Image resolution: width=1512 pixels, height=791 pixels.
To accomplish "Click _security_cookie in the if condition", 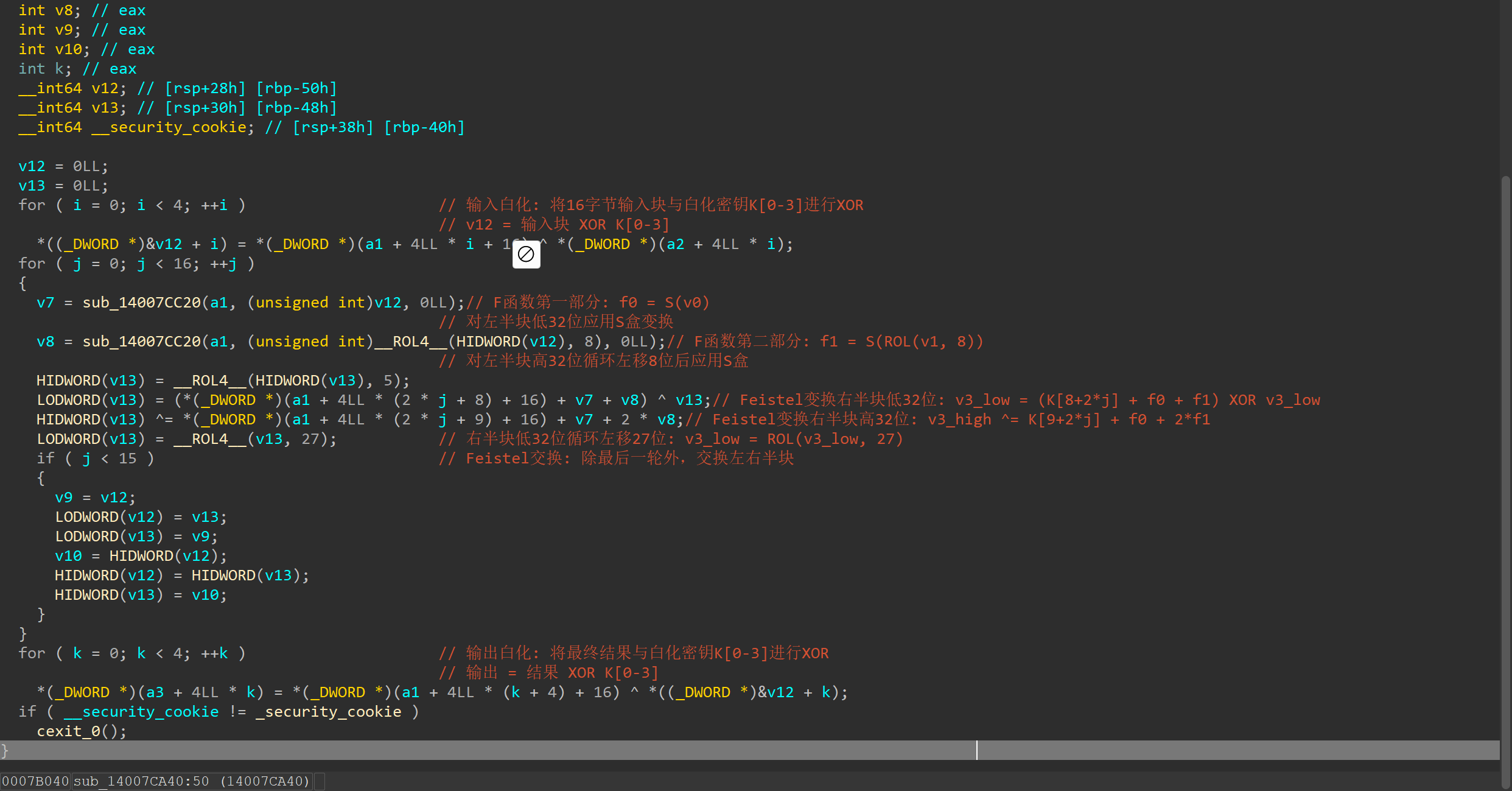I will tap(329, 712).
